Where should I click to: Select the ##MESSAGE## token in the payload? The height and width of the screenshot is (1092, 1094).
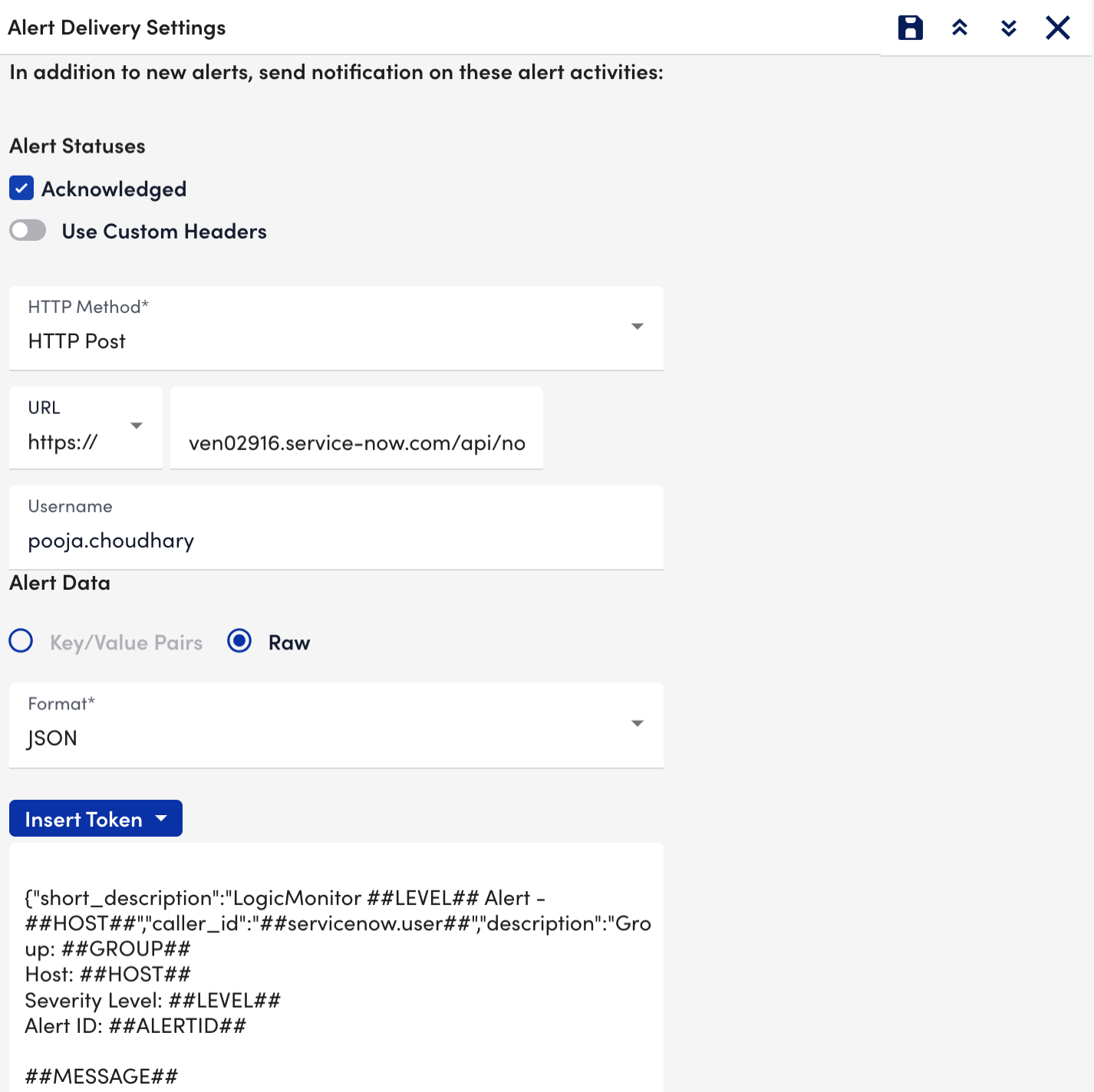101,1076
